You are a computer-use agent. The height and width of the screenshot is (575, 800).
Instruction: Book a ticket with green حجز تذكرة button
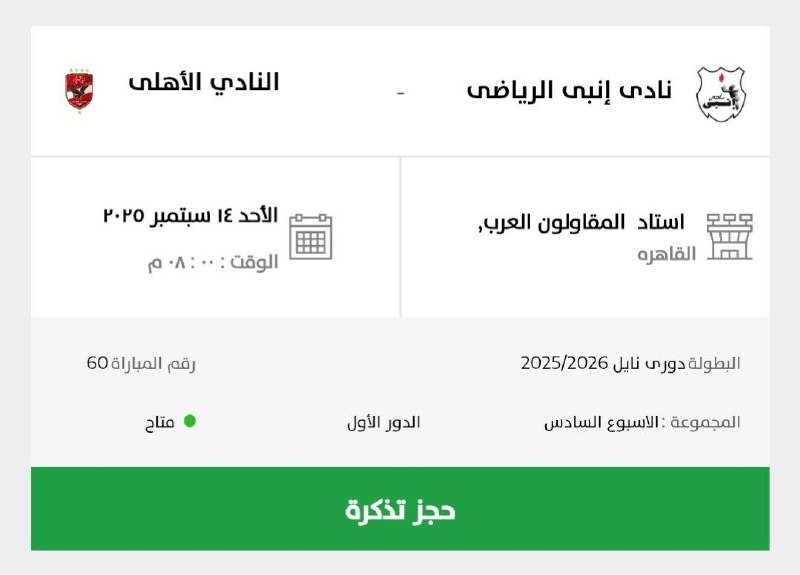tap(400, 509)
